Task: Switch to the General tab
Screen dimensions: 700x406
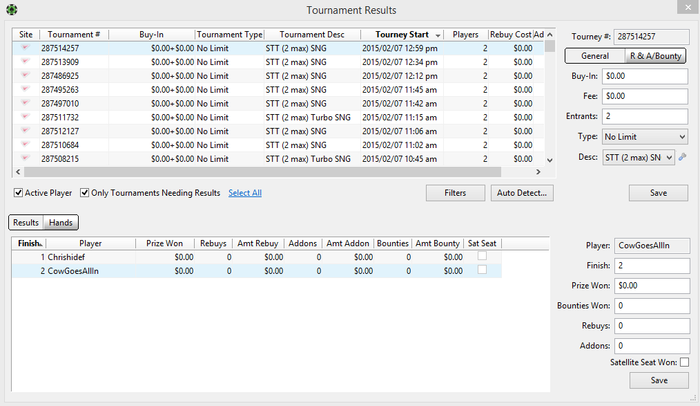Action: click(595, 56)
